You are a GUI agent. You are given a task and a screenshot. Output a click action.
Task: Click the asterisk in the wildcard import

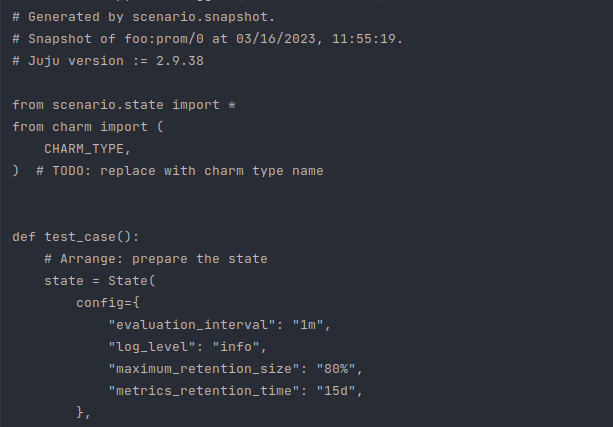(232, 105)
